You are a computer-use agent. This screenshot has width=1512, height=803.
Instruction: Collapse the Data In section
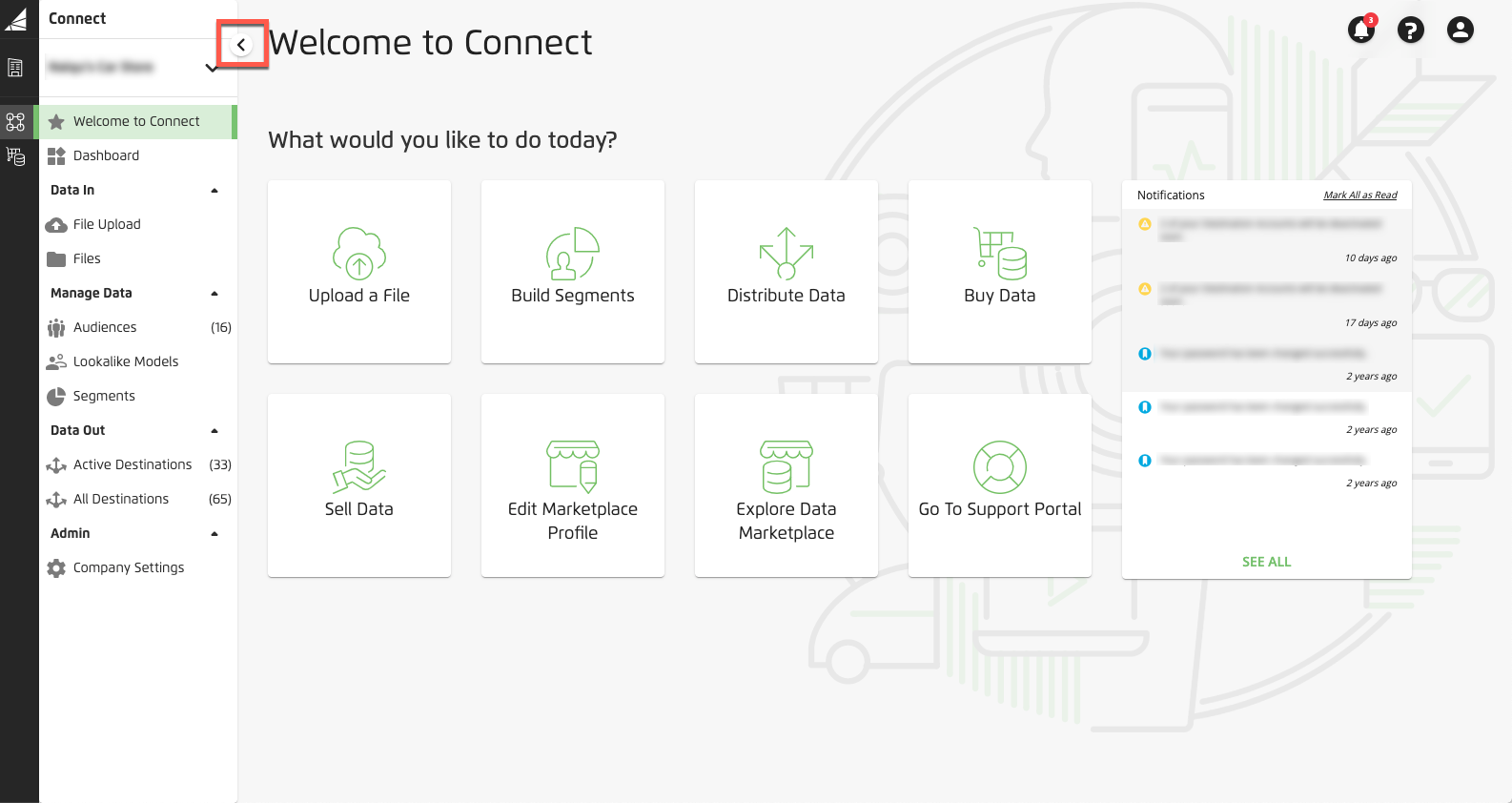215,191
